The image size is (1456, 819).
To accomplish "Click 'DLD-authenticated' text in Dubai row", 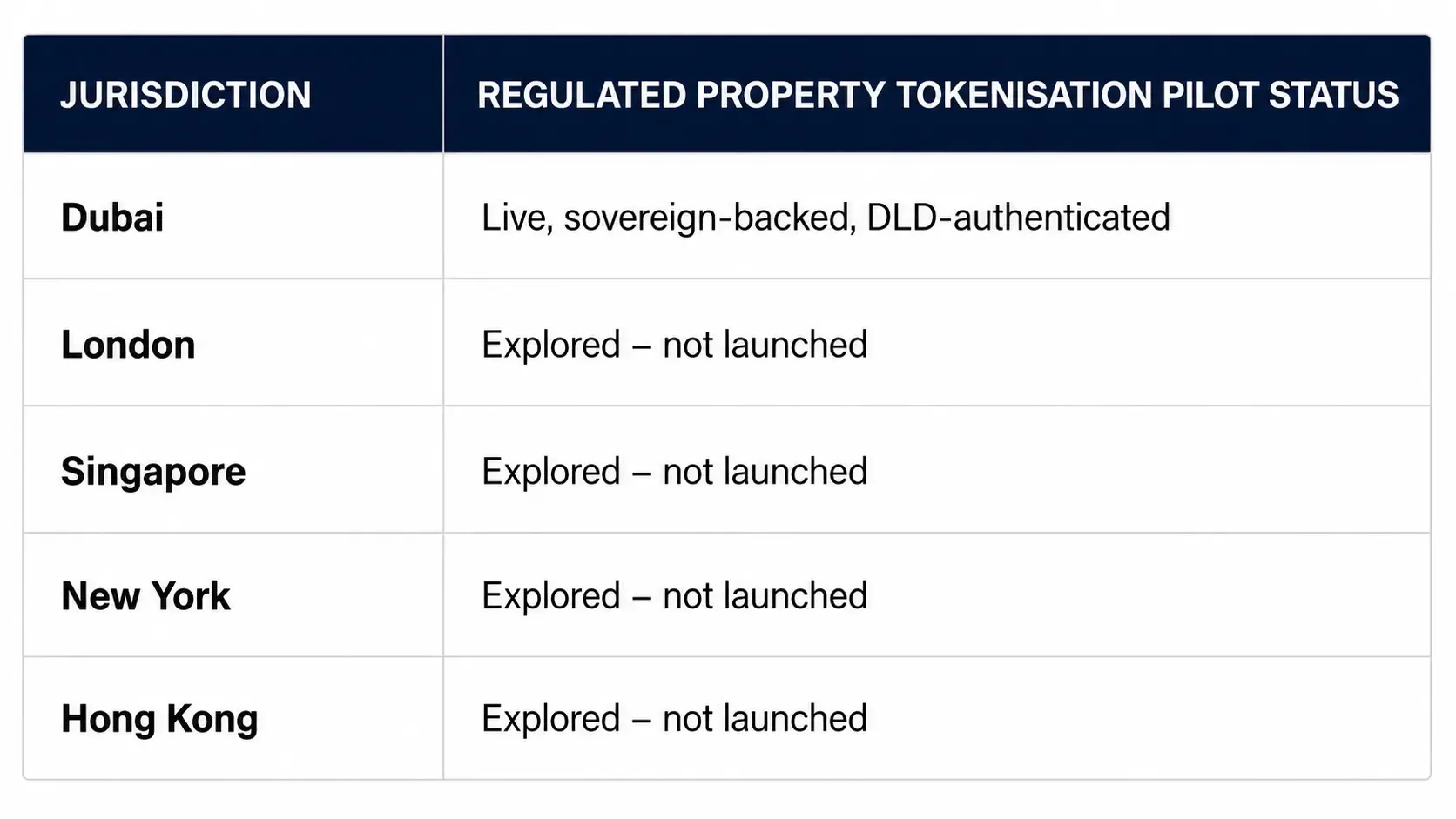I will point(1018,218).
